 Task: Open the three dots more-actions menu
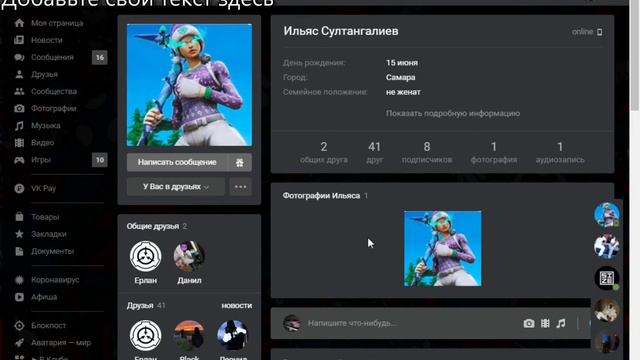[240, 187]
